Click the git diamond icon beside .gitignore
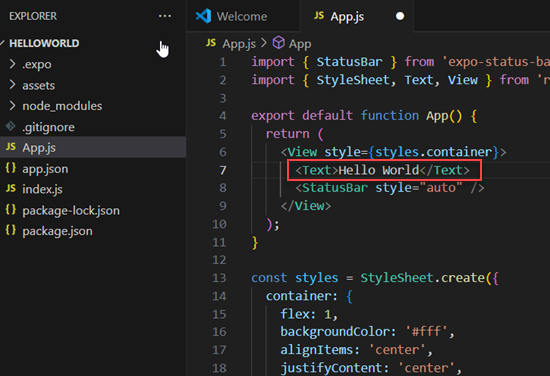 [x=11, y=126]
